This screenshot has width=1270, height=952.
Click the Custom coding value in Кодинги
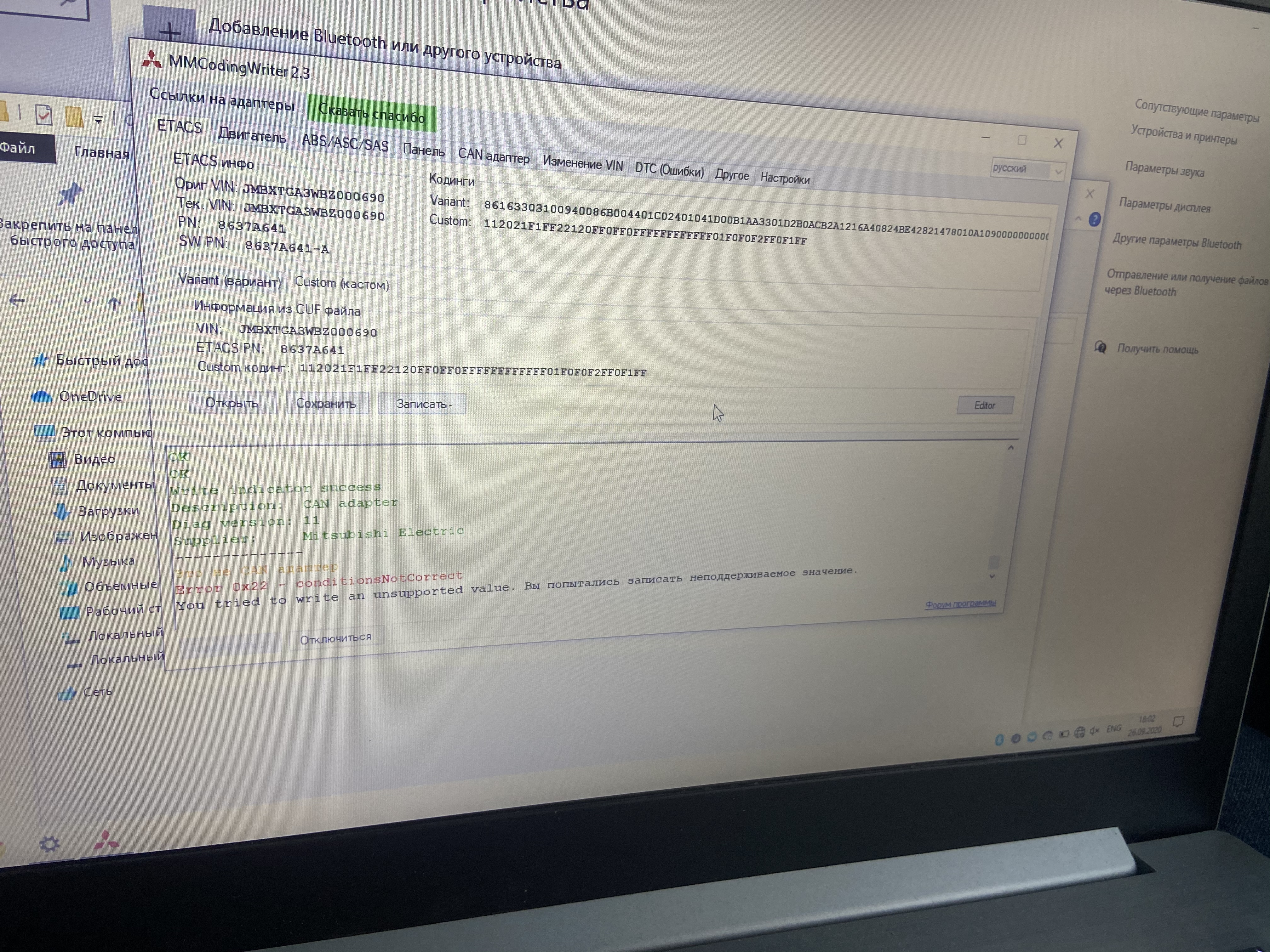pyautogui.click(x=645, y=232)
